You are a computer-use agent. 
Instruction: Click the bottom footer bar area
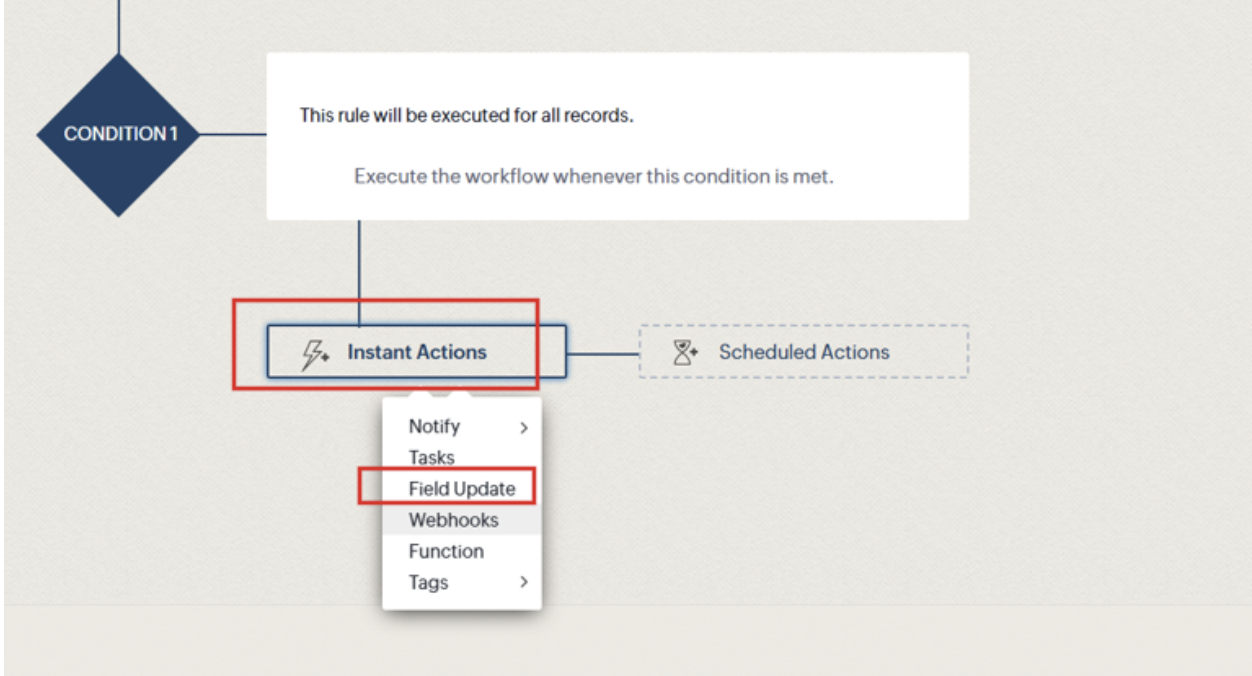(626, 640)
